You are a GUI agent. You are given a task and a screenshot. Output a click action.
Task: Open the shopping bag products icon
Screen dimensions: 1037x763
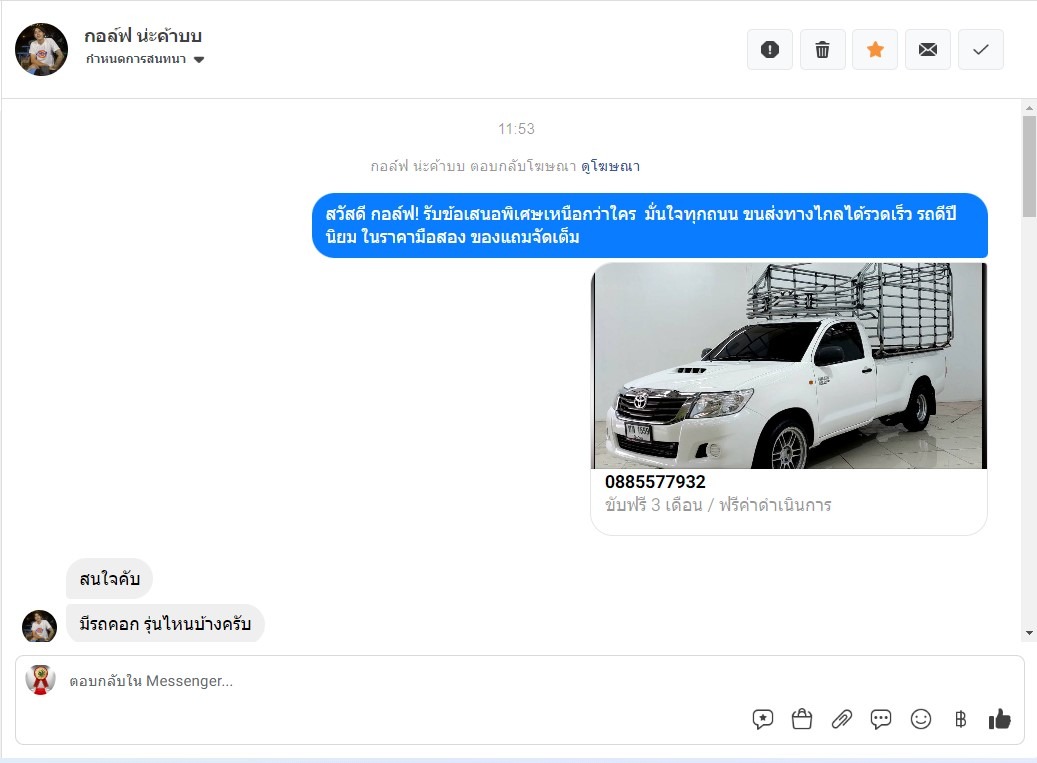(802, 719)
